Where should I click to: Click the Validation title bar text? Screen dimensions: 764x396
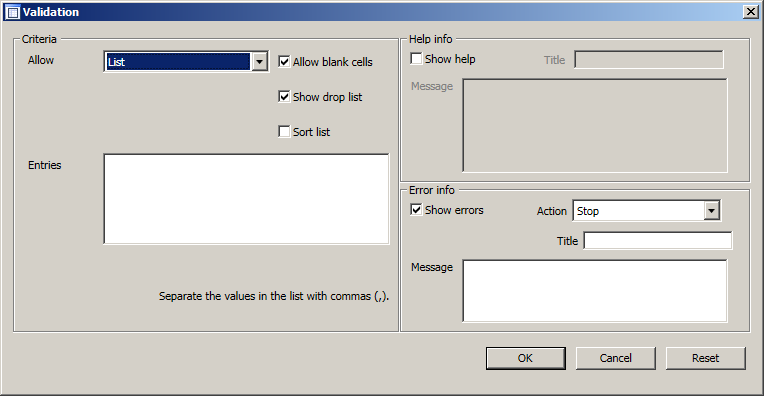point(51,12)
